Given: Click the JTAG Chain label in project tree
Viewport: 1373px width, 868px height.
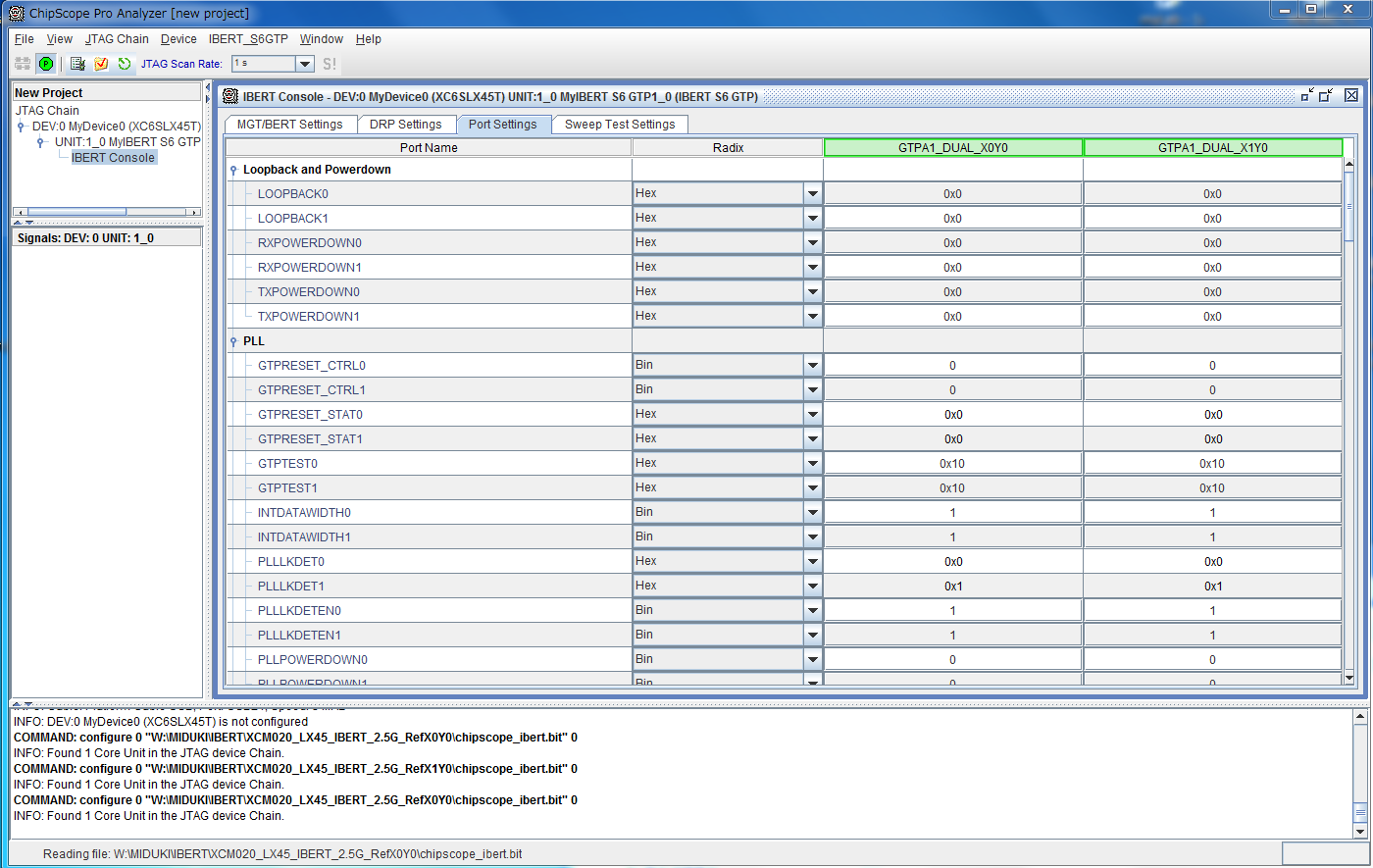Looking at the screenshot, I should 47,111.
